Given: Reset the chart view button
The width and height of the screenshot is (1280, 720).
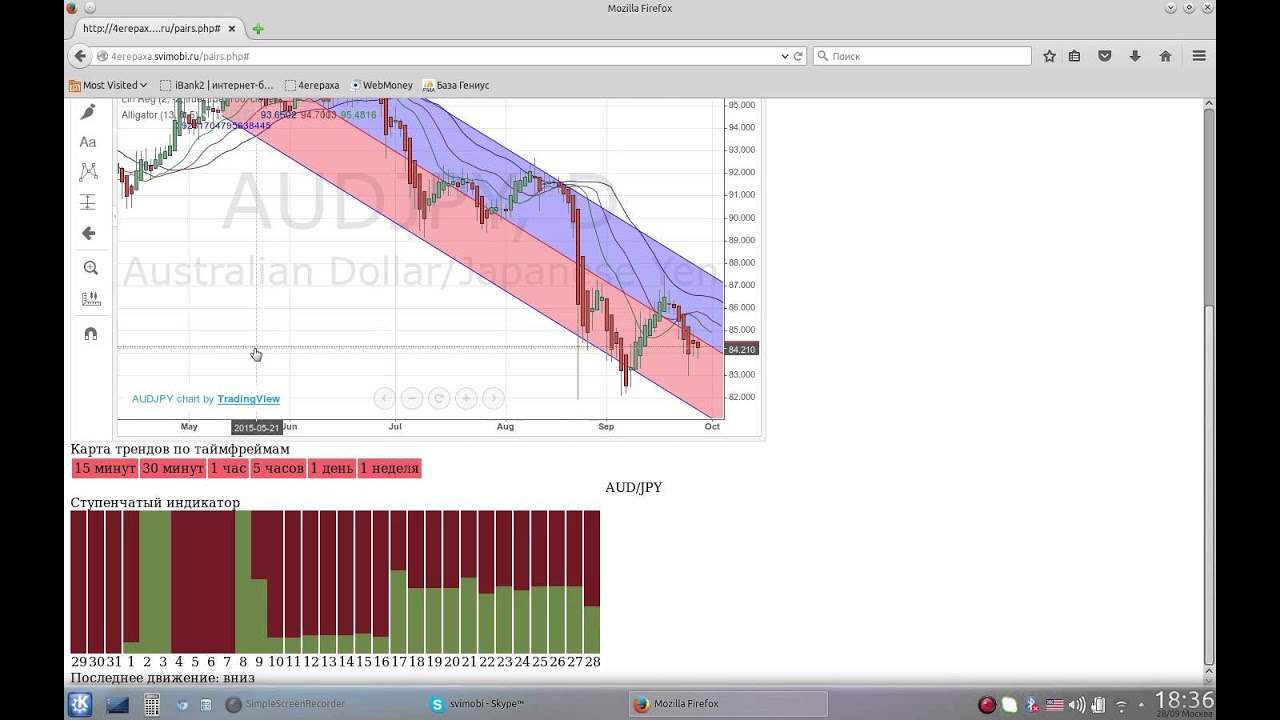Looking at the screenshot, I should (438, 398).
